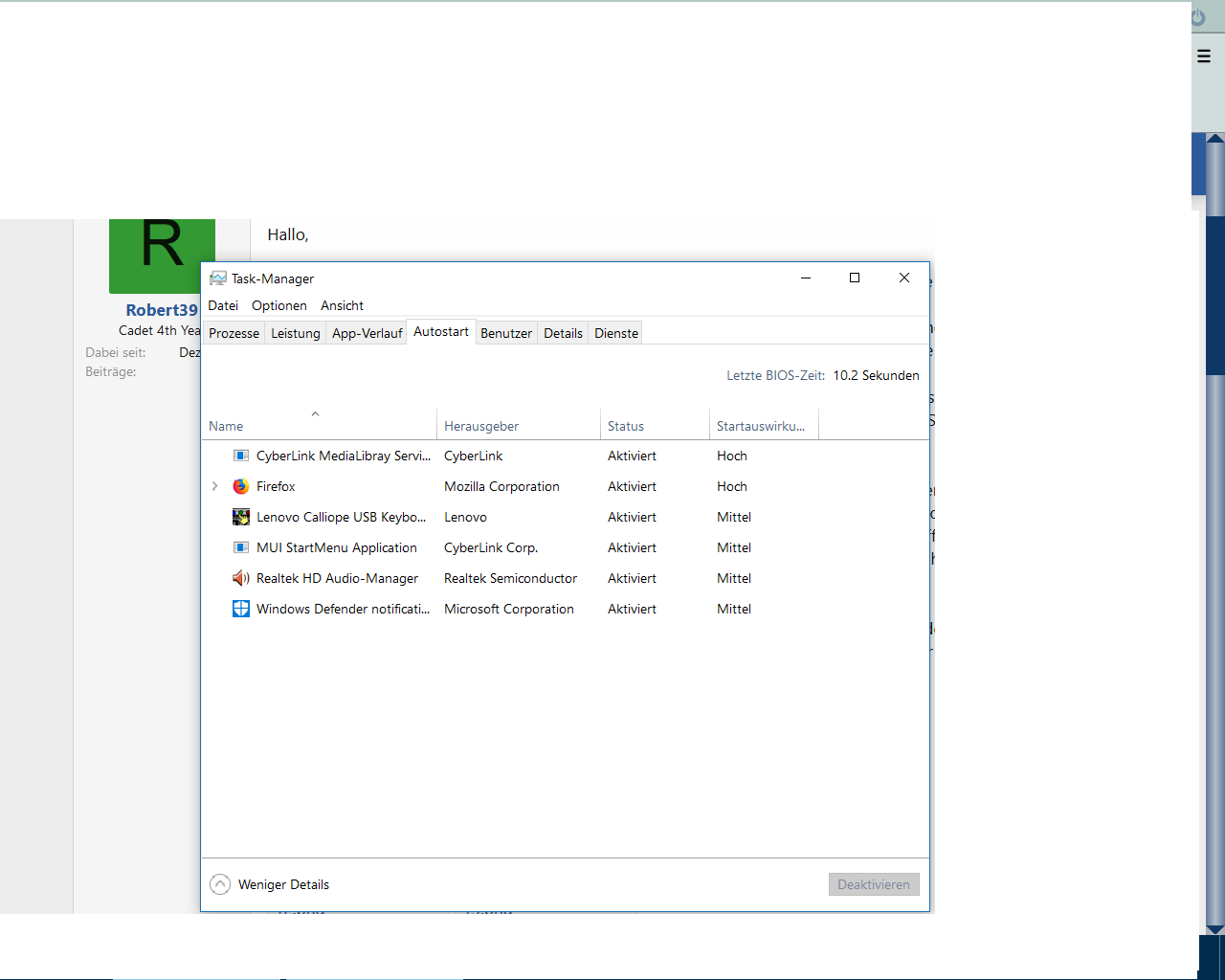Image resolution: width=1225 pixels, height=980 pixels.
Task: Click Aktiviert status in Realtek row
Action: coord(632,578)
